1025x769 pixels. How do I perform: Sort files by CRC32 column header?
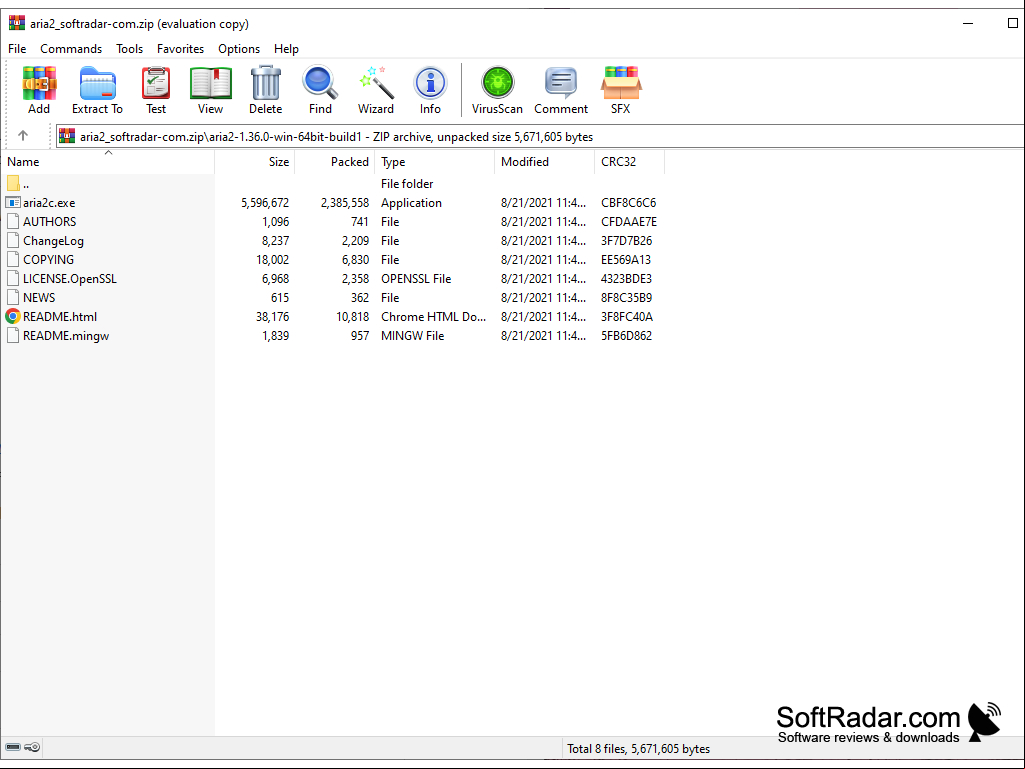click(630, 162)
